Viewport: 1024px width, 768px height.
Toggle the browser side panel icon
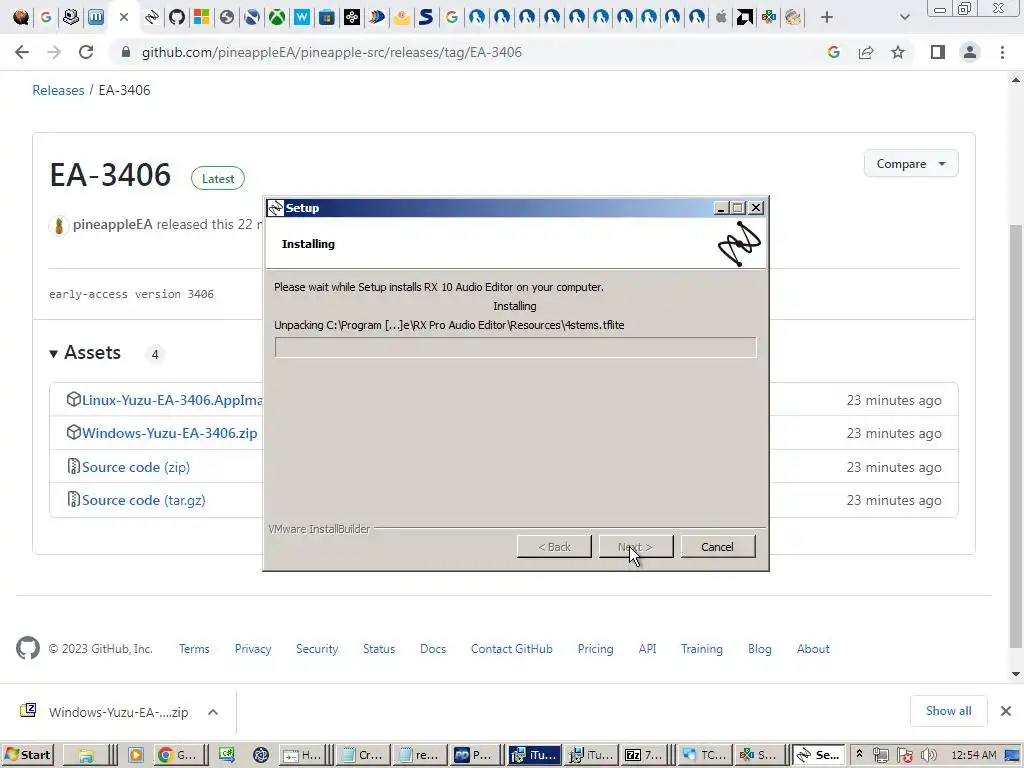938,52
